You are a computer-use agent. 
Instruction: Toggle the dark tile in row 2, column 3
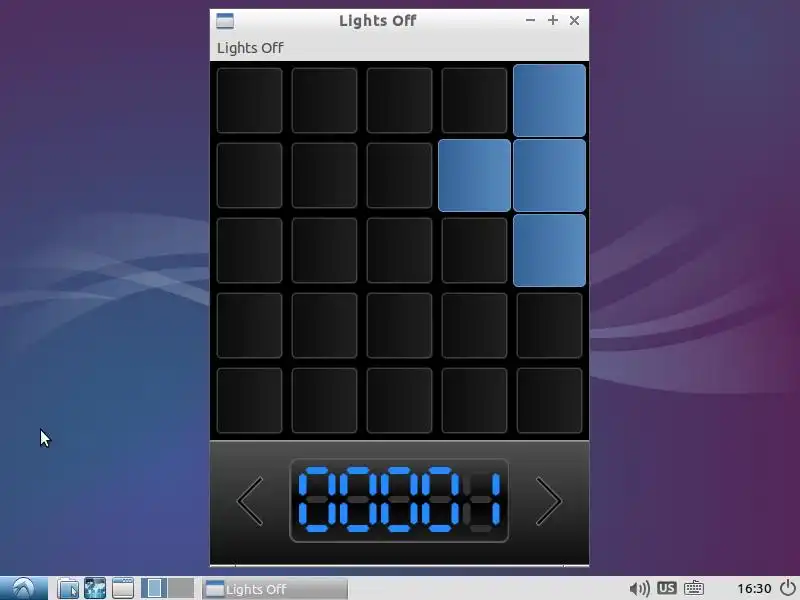[x=399, y=176]
